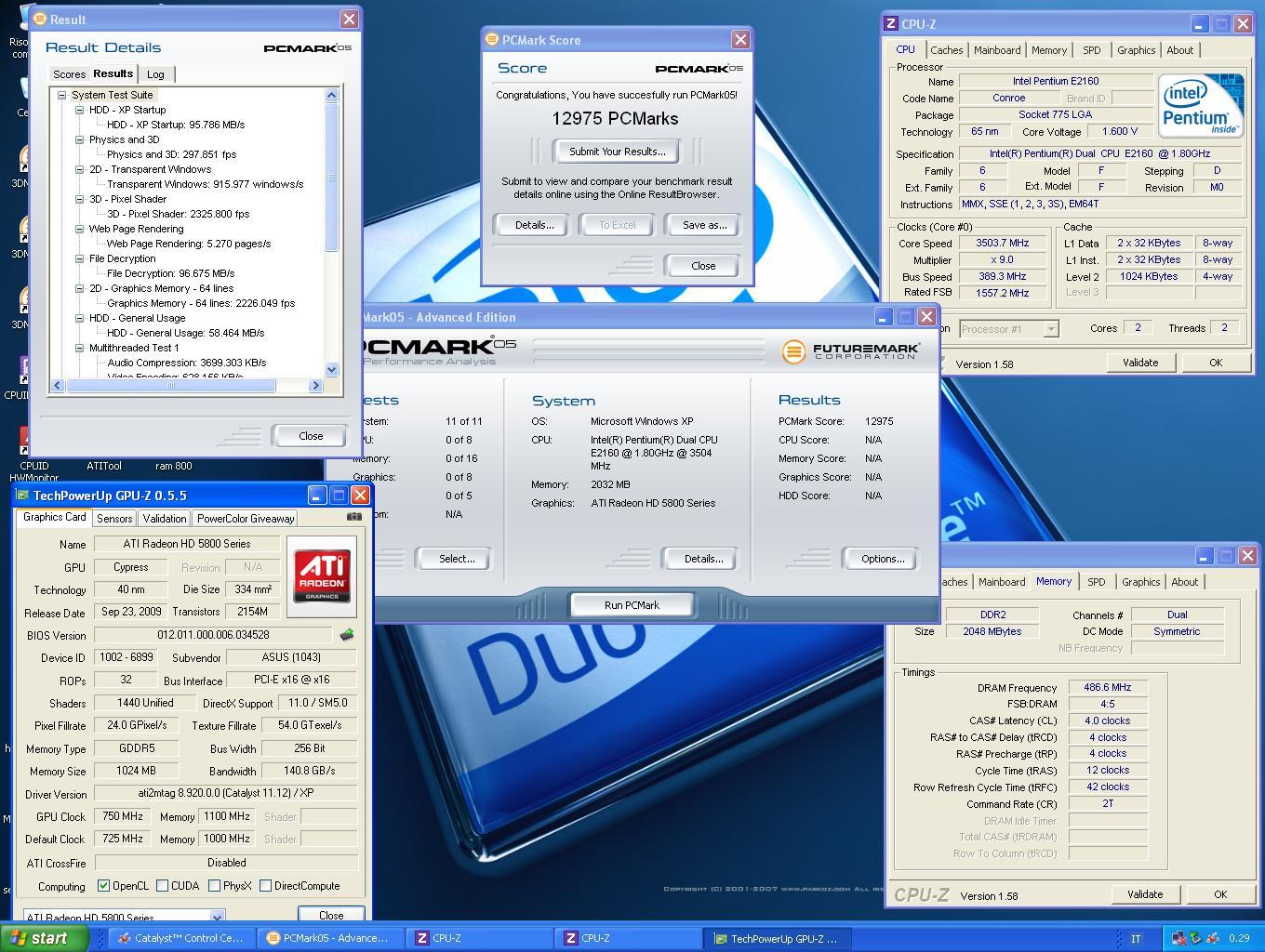
Task: Click Save as button in PCMark Score
Action: coord(704,225)
